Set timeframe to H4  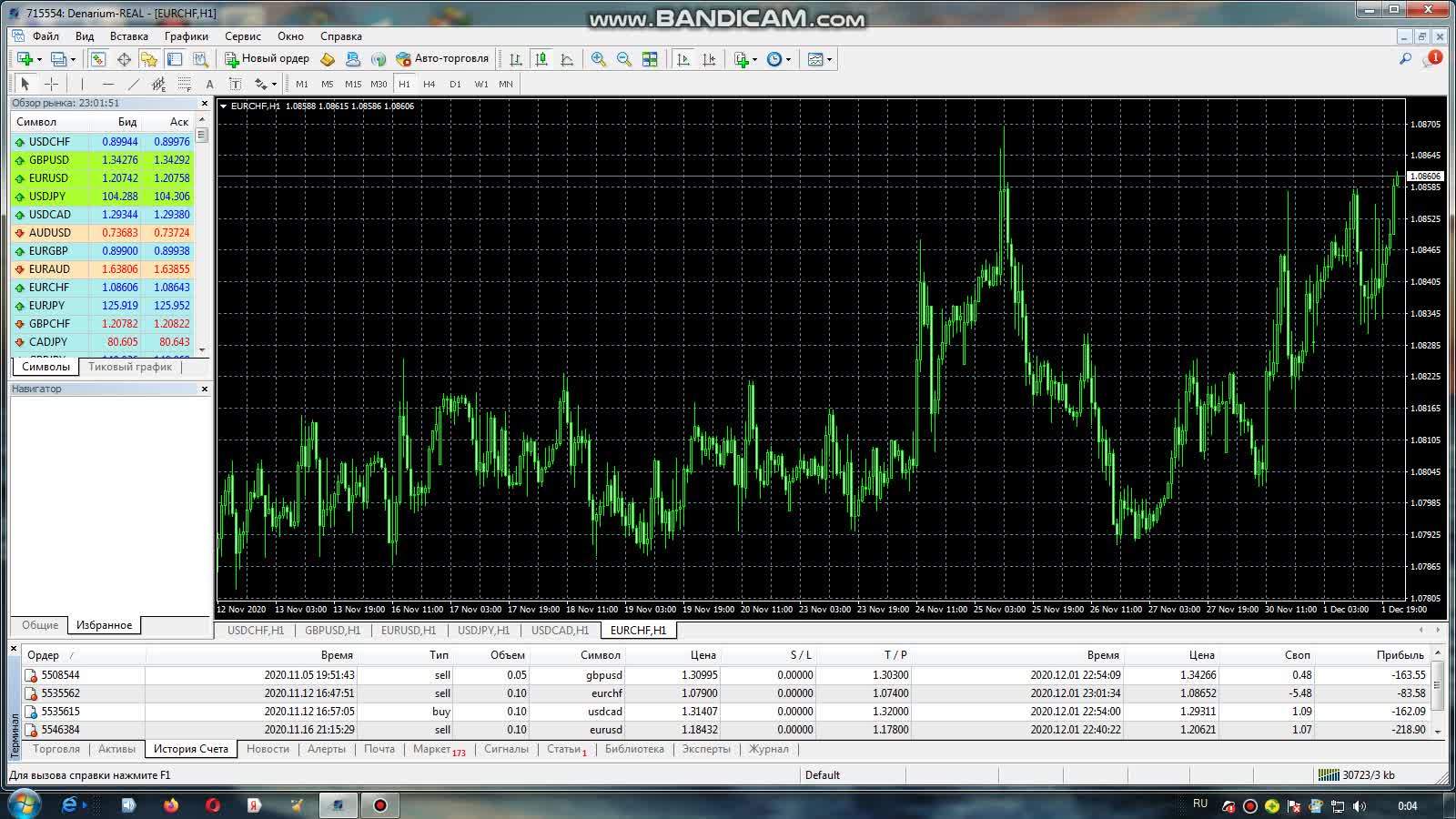click(x=430, y=84)
